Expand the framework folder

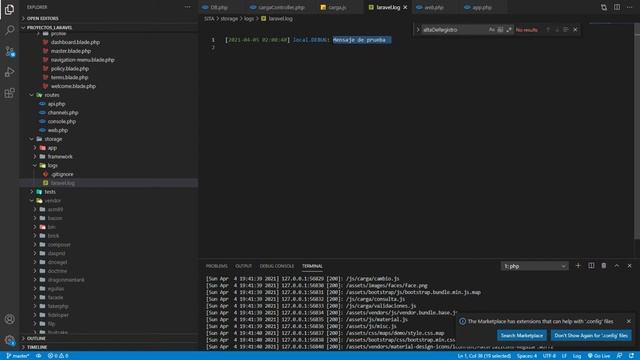click(60, 157)
